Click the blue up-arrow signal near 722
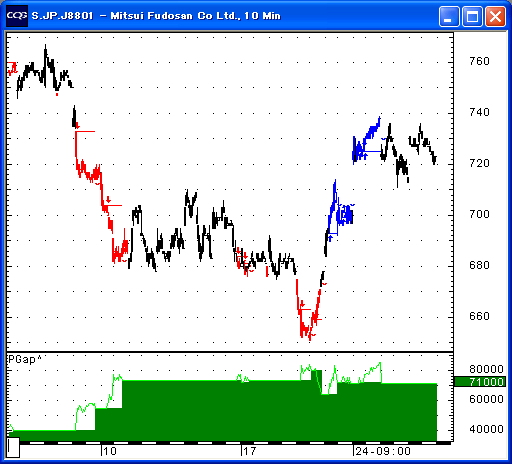Image resolution: width=512 pixels, height=464 pixels. pos(365,155)
